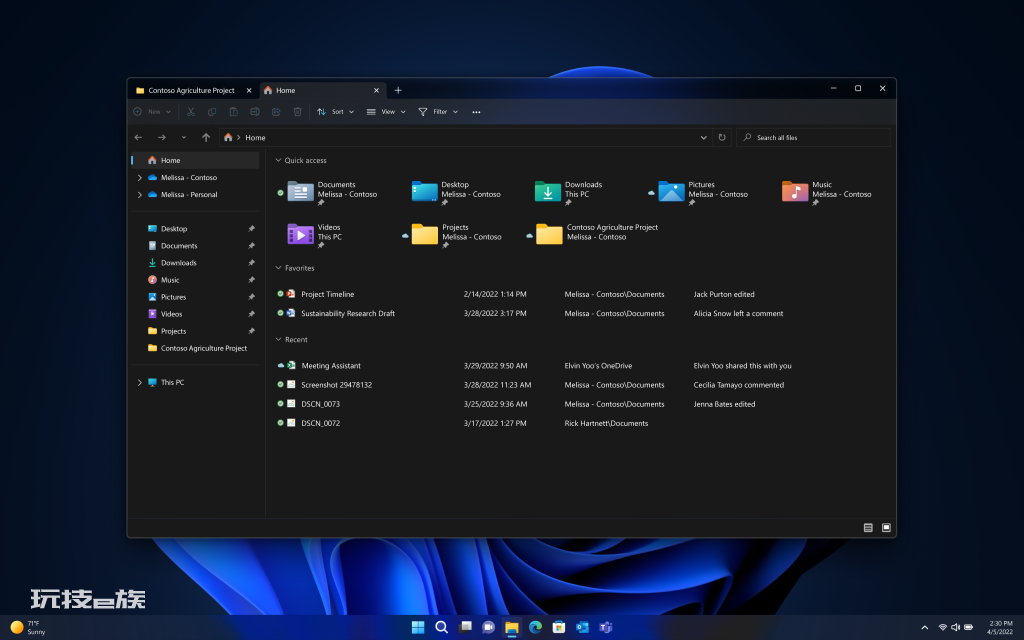Open the weather widget showing Sunny
Viewport: 1024px width, 640px height.
click(x=28, y=628)
